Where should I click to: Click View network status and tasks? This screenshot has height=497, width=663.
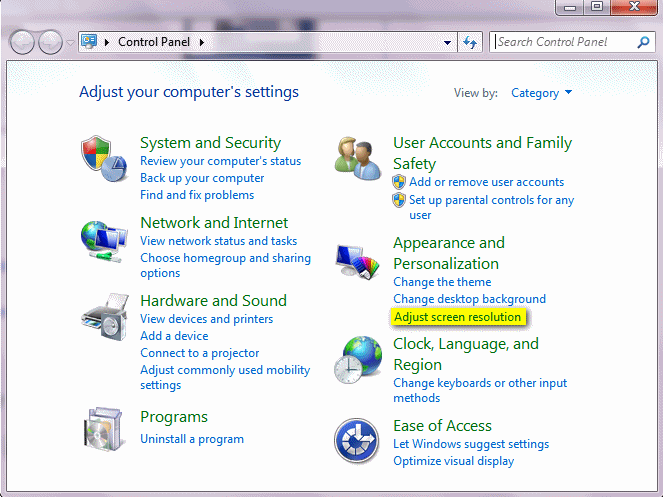(x=219, y=241)
